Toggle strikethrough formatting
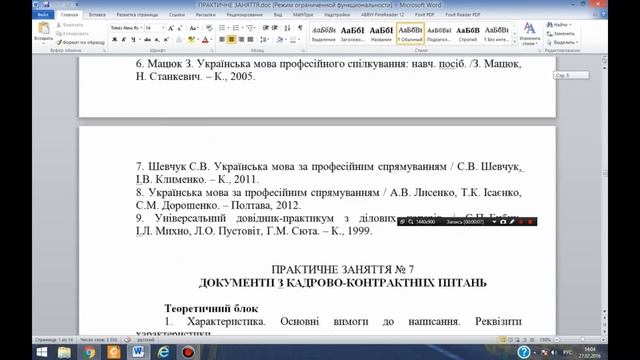The height and width of the screenshot is (360, 640). [x=147, y=40]
